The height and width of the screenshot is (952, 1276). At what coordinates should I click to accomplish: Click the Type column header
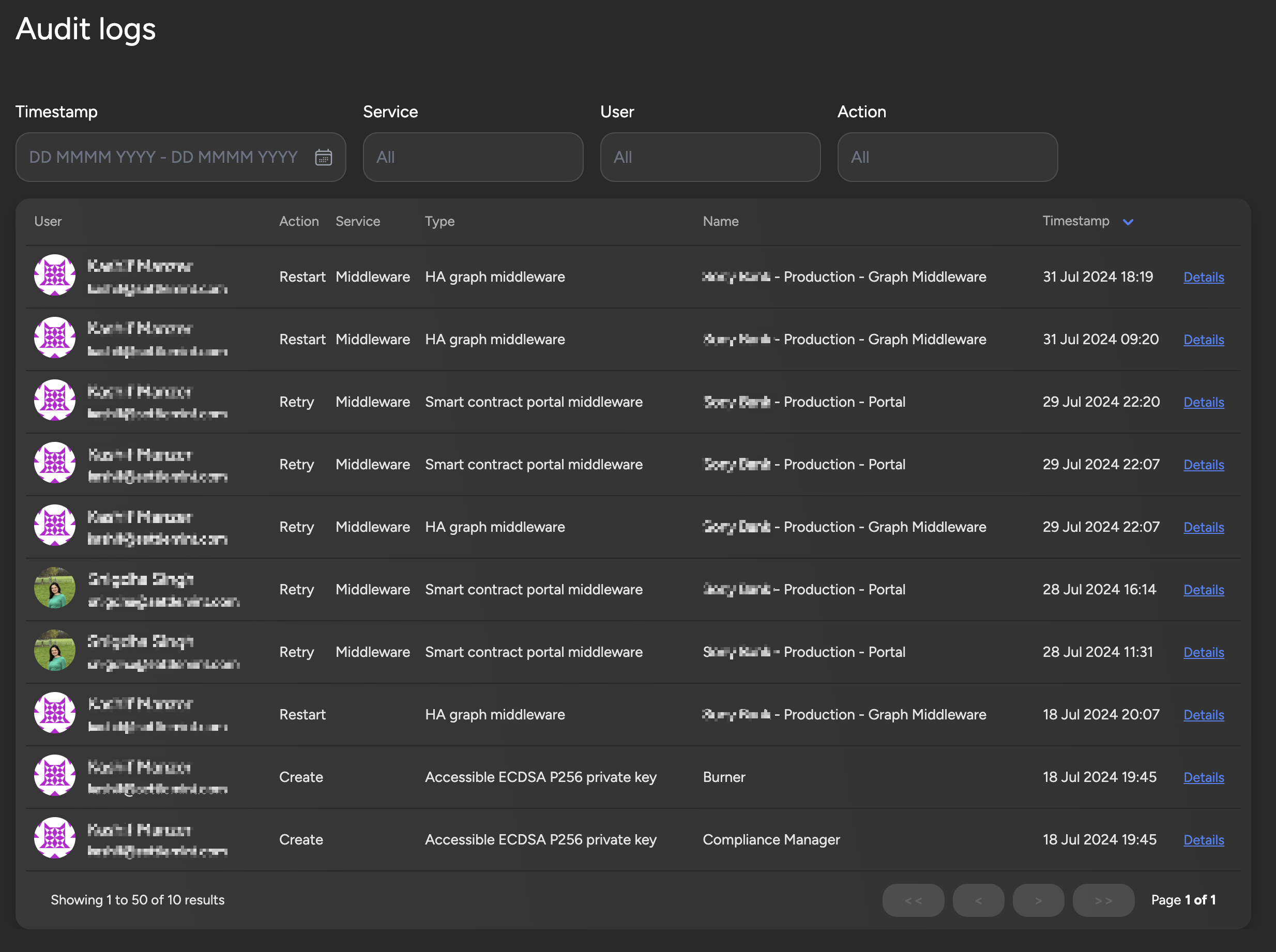[x=439, y=221]
